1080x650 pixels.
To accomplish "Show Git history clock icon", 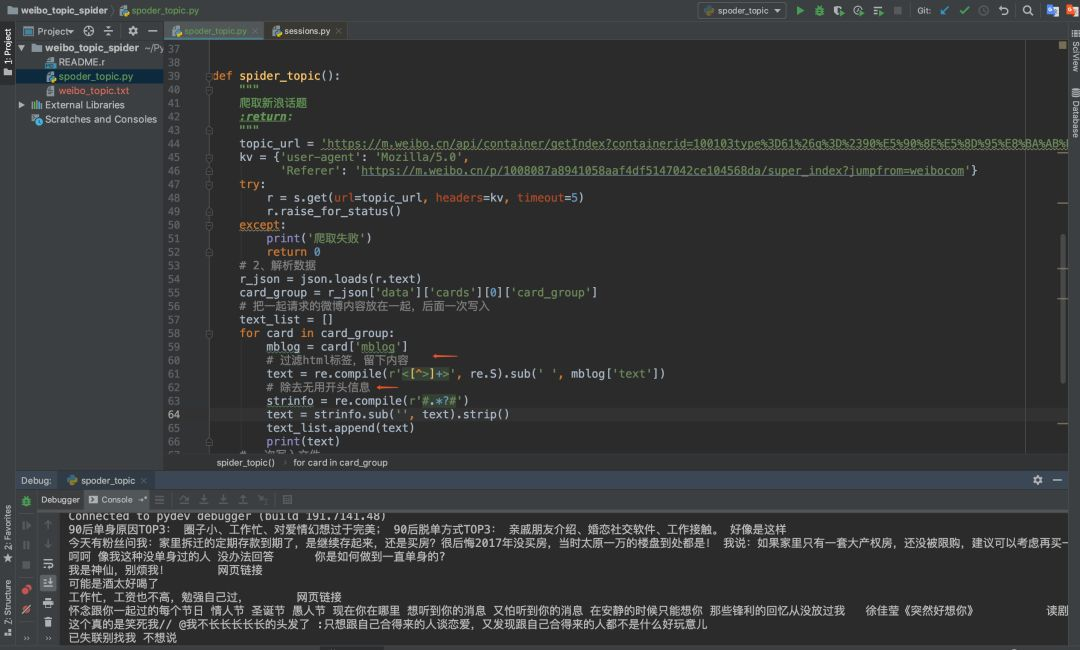I will point(984,10).
